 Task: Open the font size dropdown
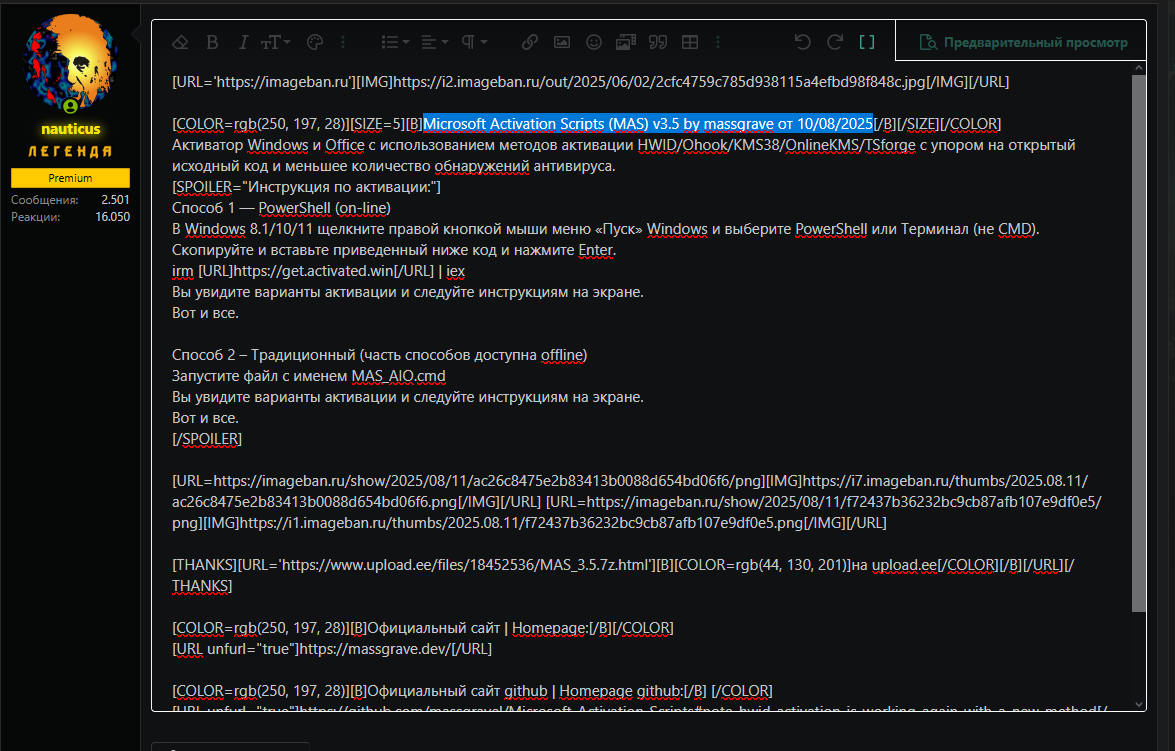[x=275, y=43]
